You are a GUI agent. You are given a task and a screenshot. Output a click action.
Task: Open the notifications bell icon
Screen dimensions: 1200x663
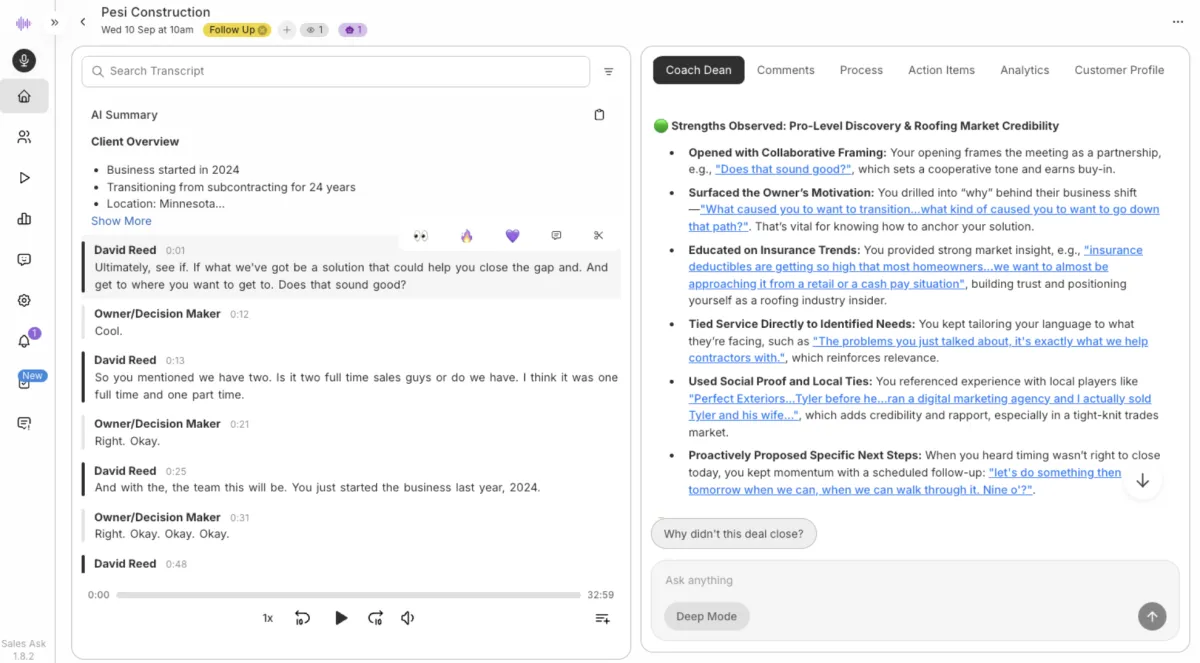click(x=24, y=341)
